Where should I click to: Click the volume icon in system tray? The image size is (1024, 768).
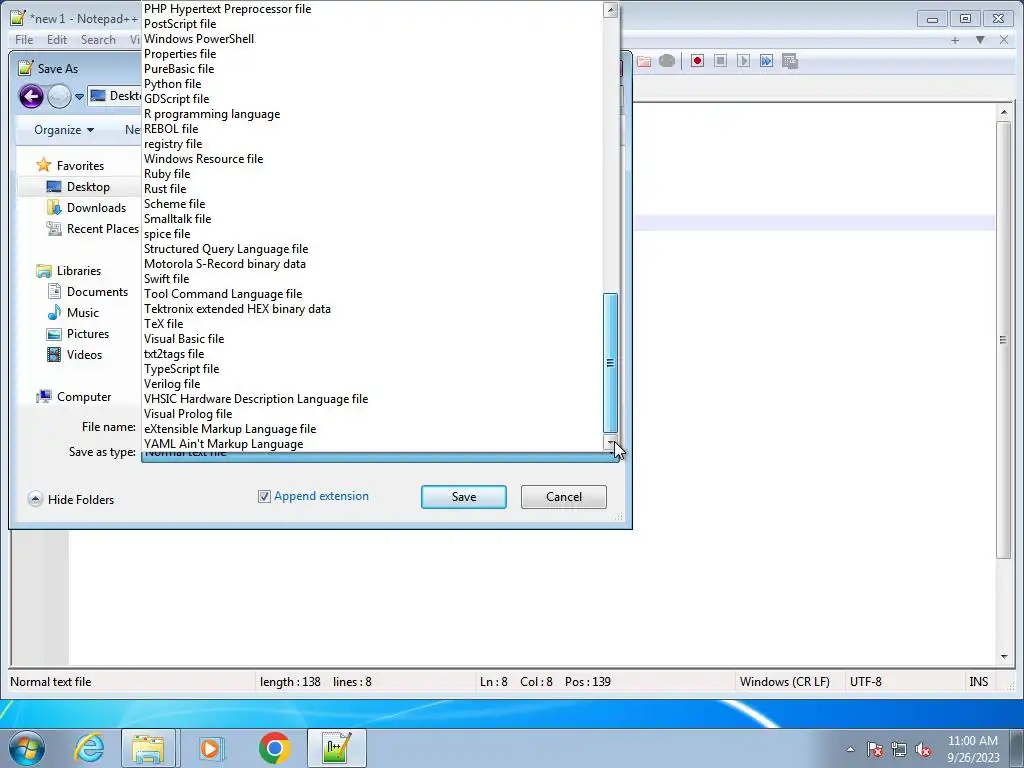(x=923, y=750)
